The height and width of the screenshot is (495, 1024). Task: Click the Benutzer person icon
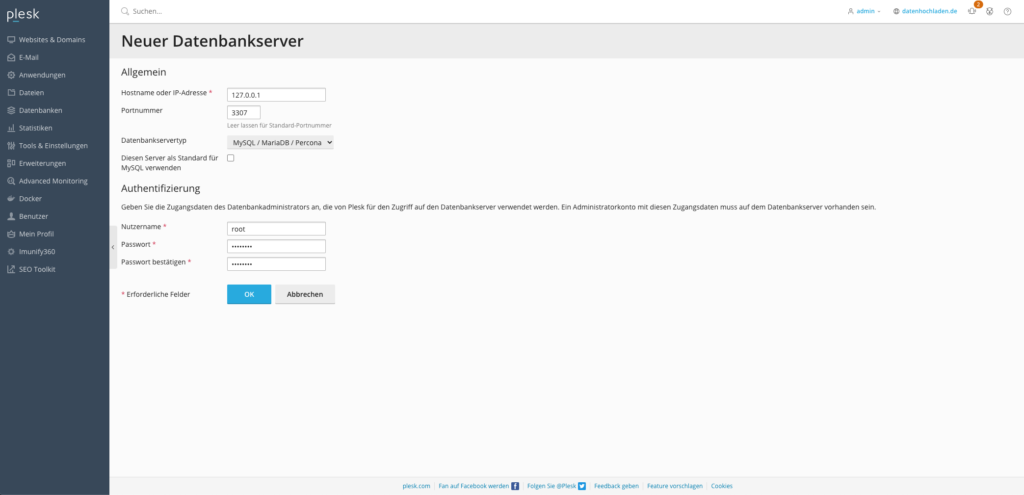click(x=11, y=216)
